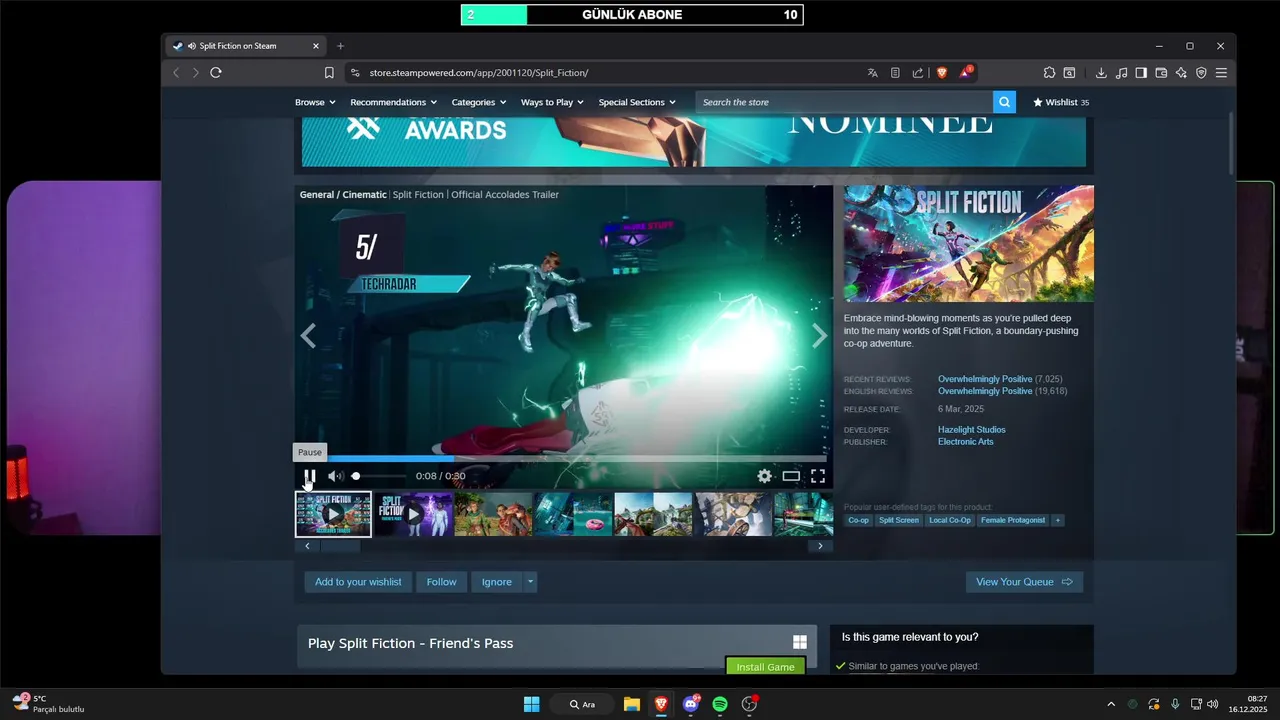The height and width of the screenshot is (720, 1280).
Task: Click the Ignore button
Action: pyautogui.click(x=497, y=582)
